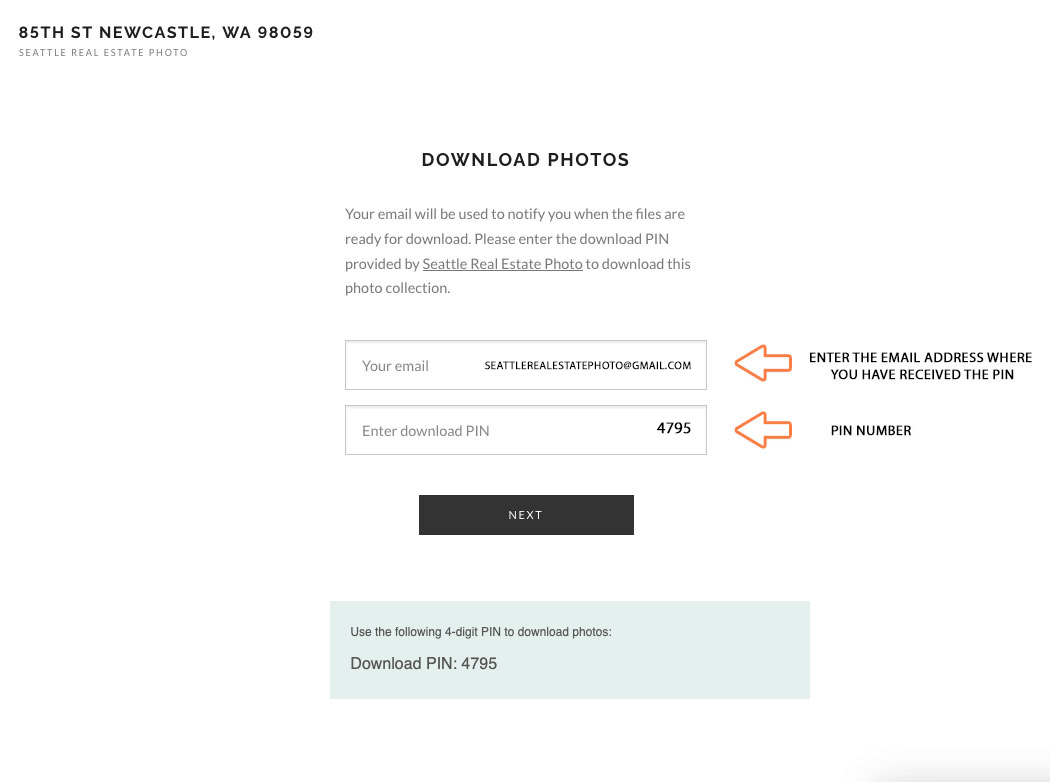Click the 'DOWNLOAD PHOTOS' heading

(525, 159)
